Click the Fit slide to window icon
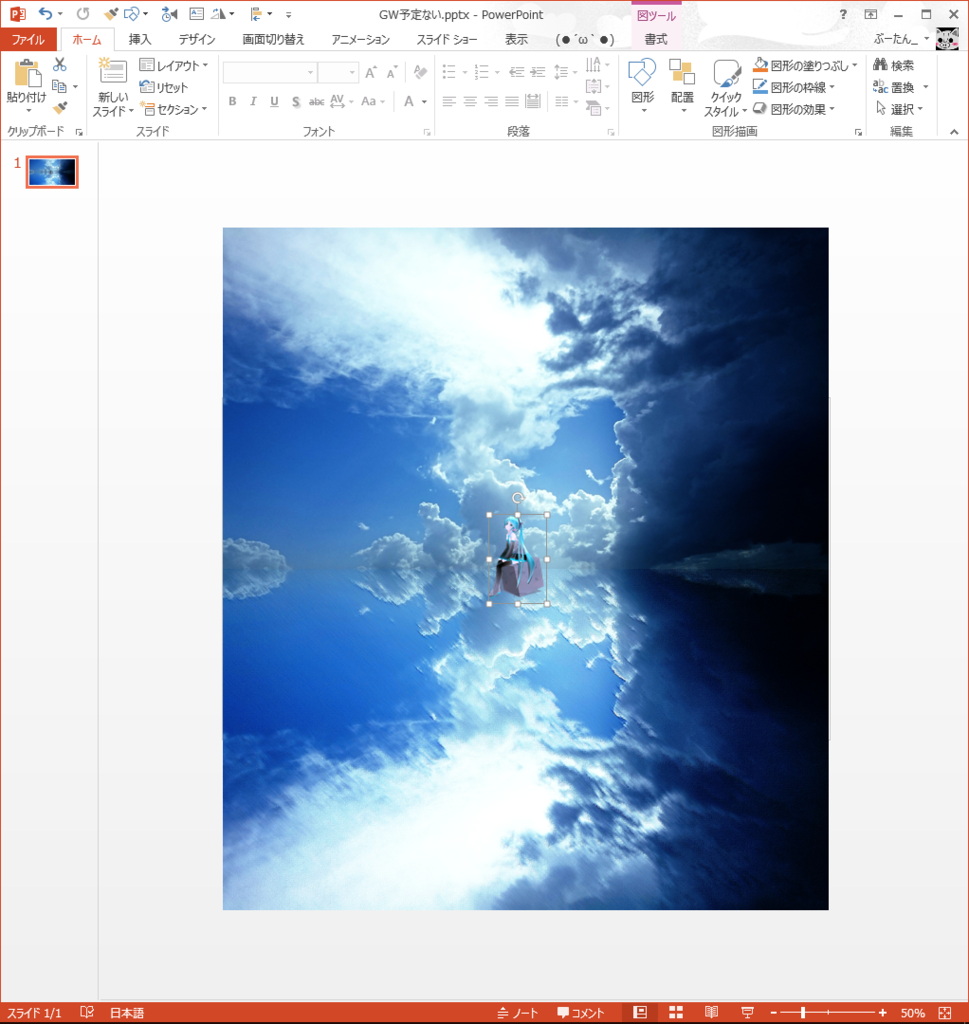 click(x=944, y=1012)
